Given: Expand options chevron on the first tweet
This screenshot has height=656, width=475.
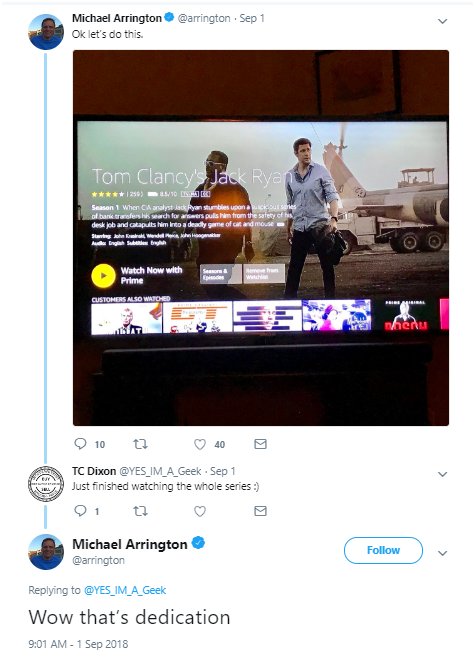Looking at the screenshot, I should (442, 21).
